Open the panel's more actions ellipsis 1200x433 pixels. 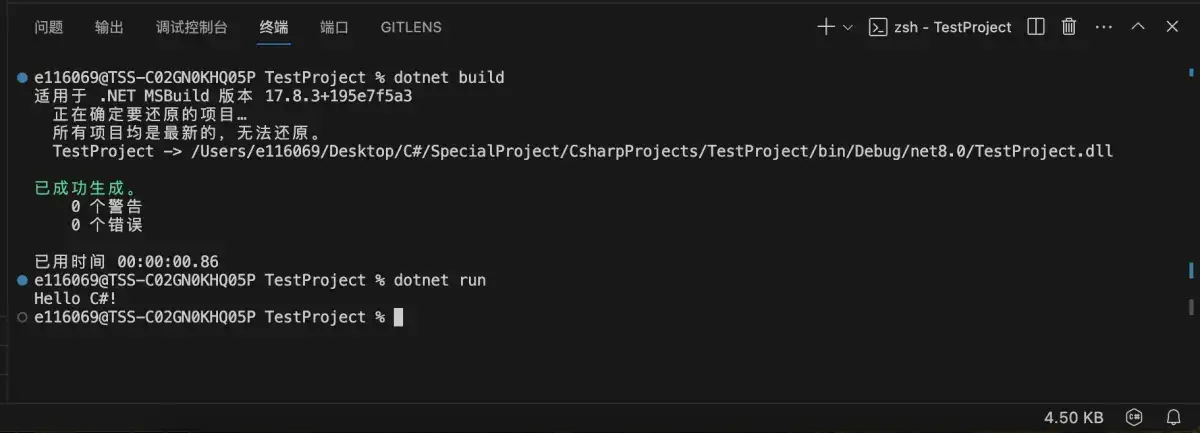[x=1103, y=27]
